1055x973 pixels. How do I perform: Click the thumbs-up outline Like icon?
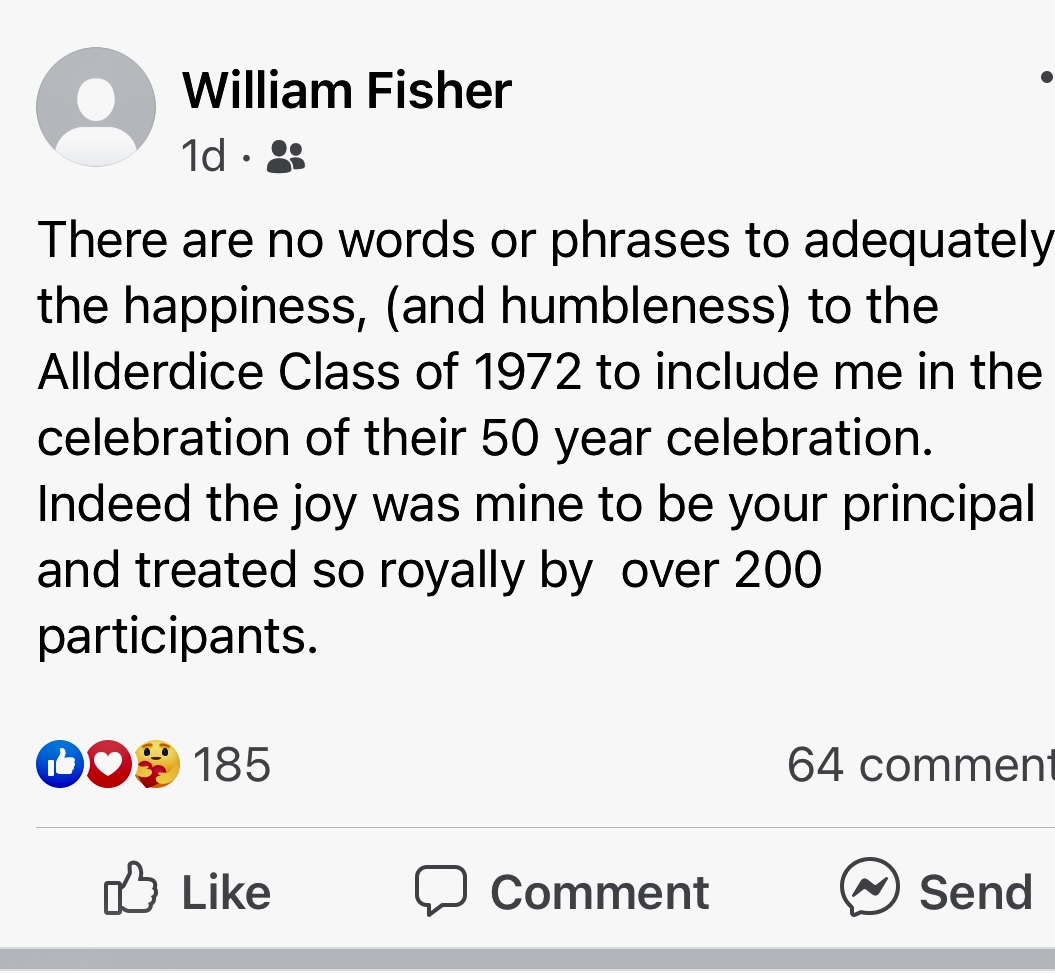coord(131,888)
